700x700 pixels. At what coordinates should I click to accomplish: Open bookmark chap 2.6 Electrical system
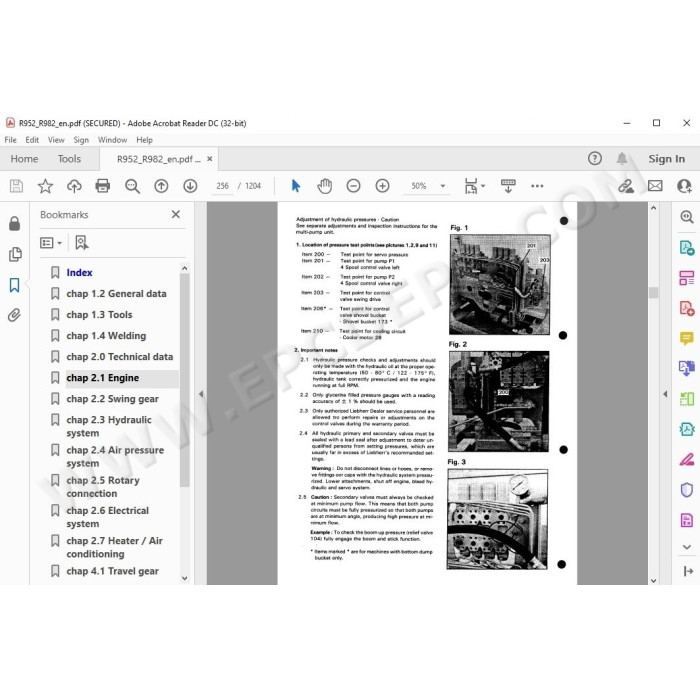(107, 517)
